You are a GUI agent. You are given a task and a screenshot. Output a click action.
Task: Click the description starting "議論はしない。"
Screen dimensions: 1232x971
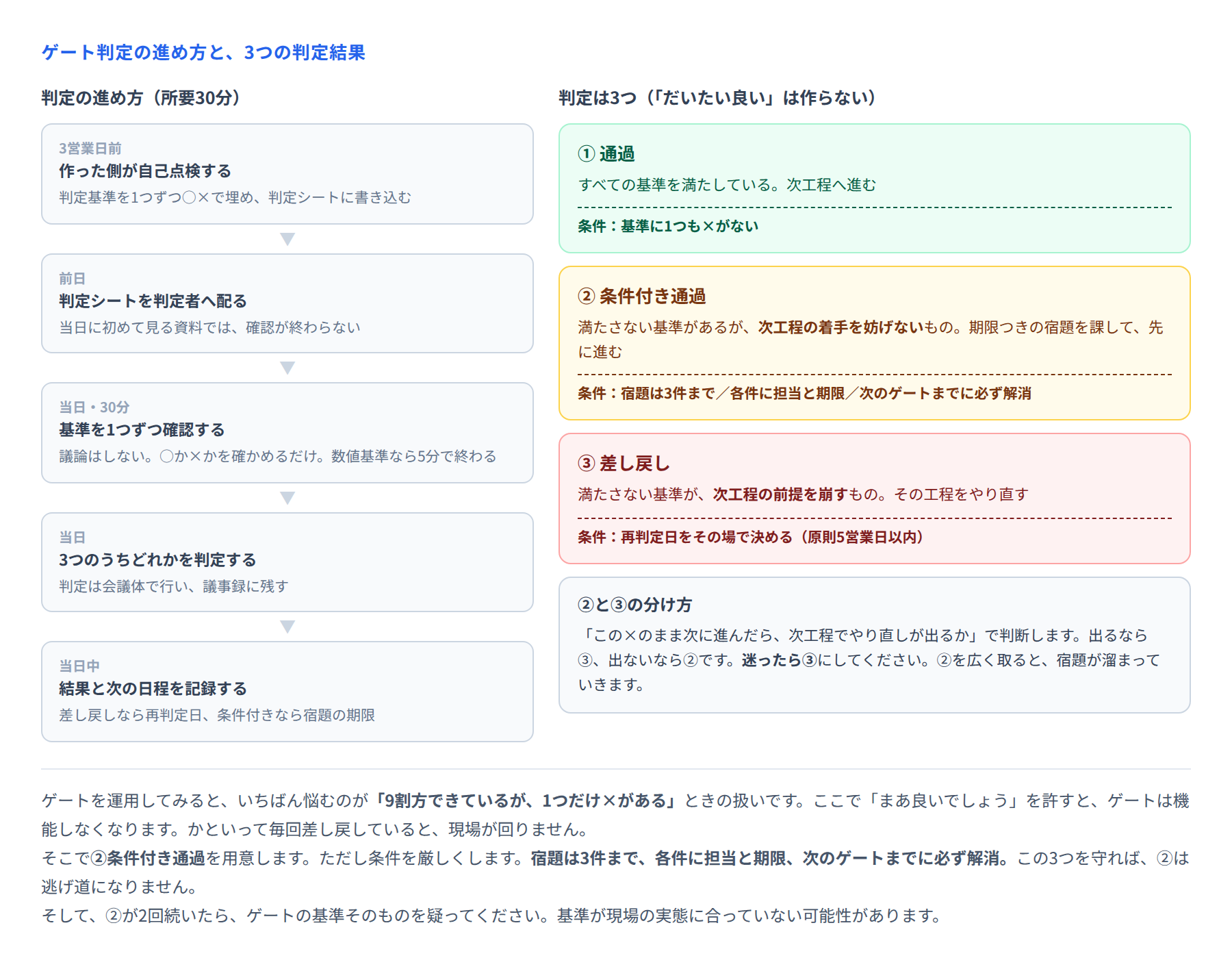coord(278,456)
